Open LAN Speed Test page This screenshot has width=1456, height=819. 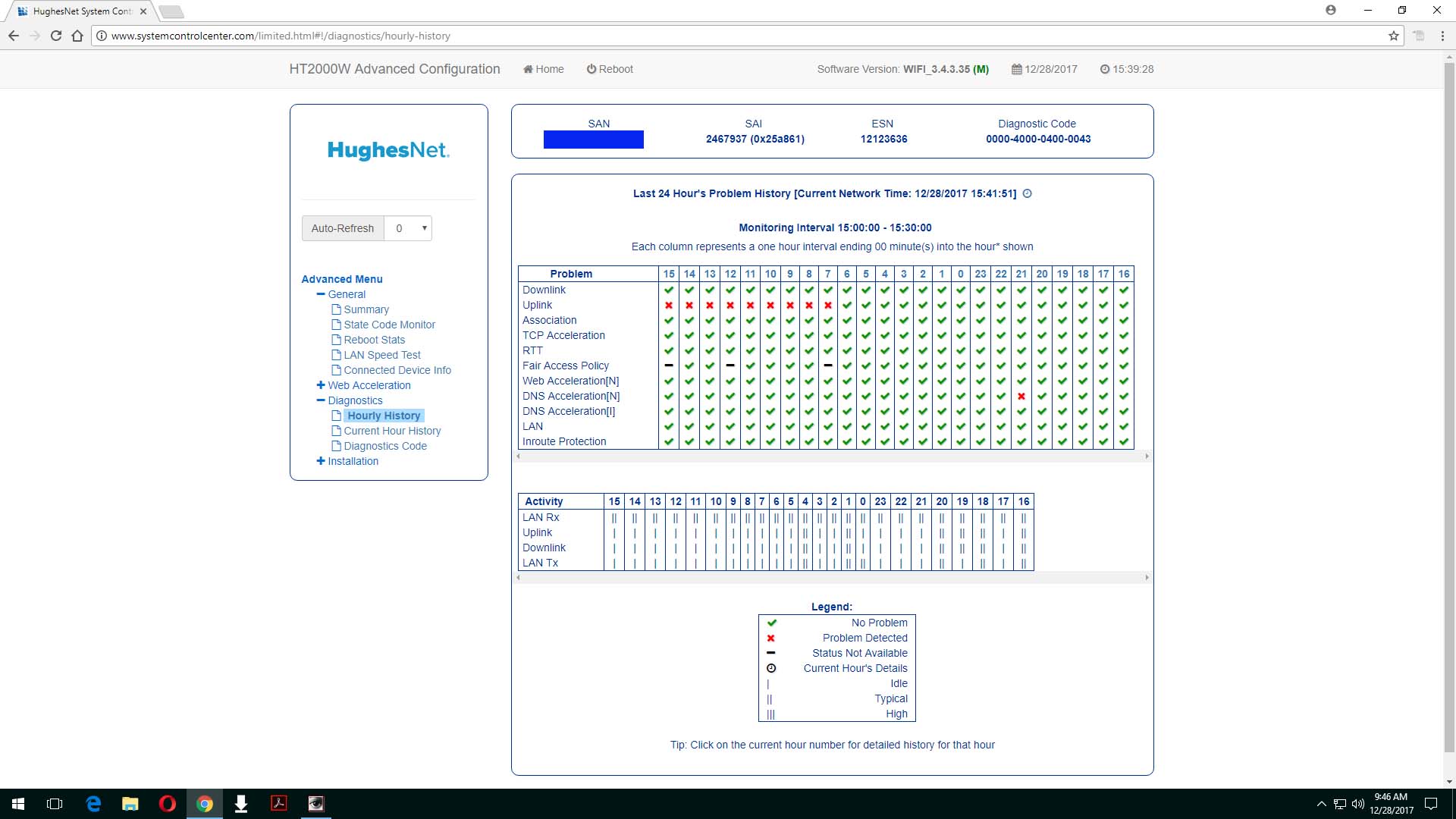381,355
